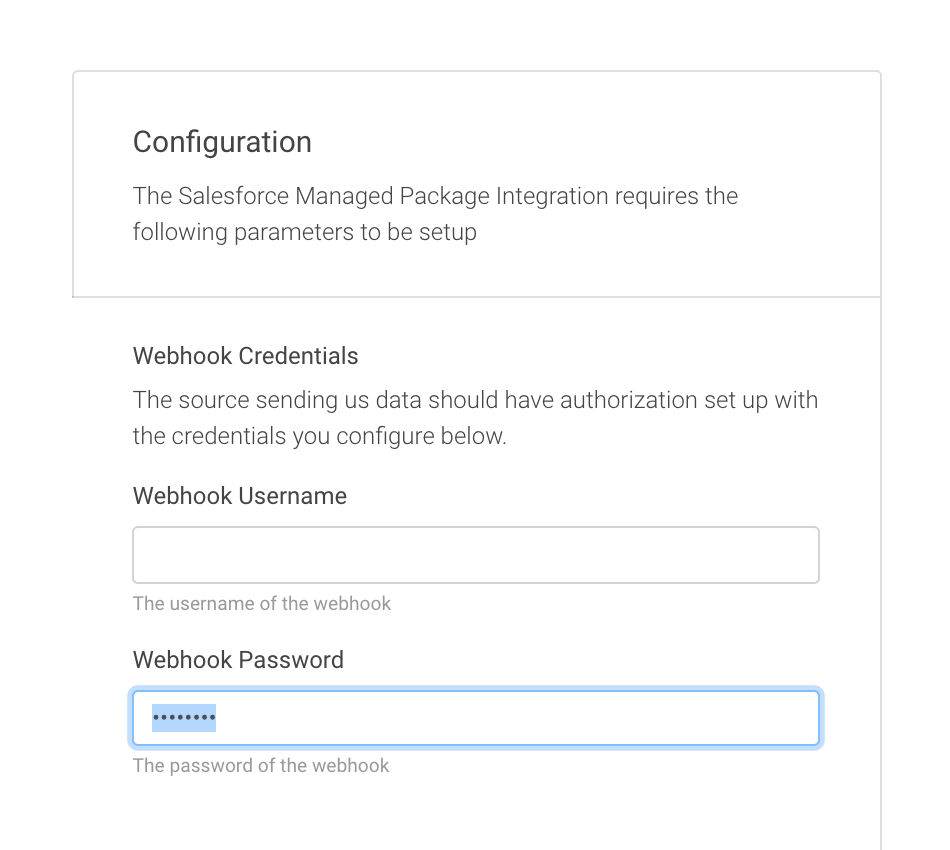Click the hint 'The username of the webhook'

[x=262, y=603]
